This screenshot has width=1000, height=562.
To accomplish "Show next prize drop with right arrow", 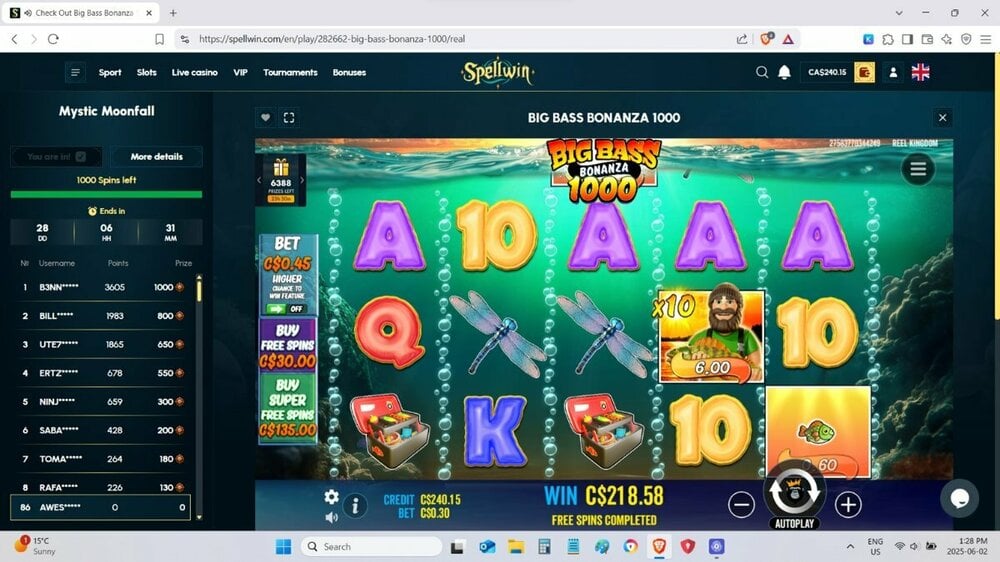I will click(302, 180).
